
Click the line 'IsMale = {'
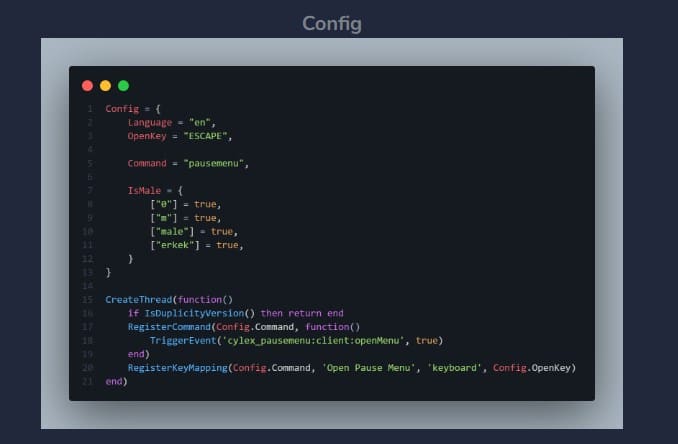155,190
